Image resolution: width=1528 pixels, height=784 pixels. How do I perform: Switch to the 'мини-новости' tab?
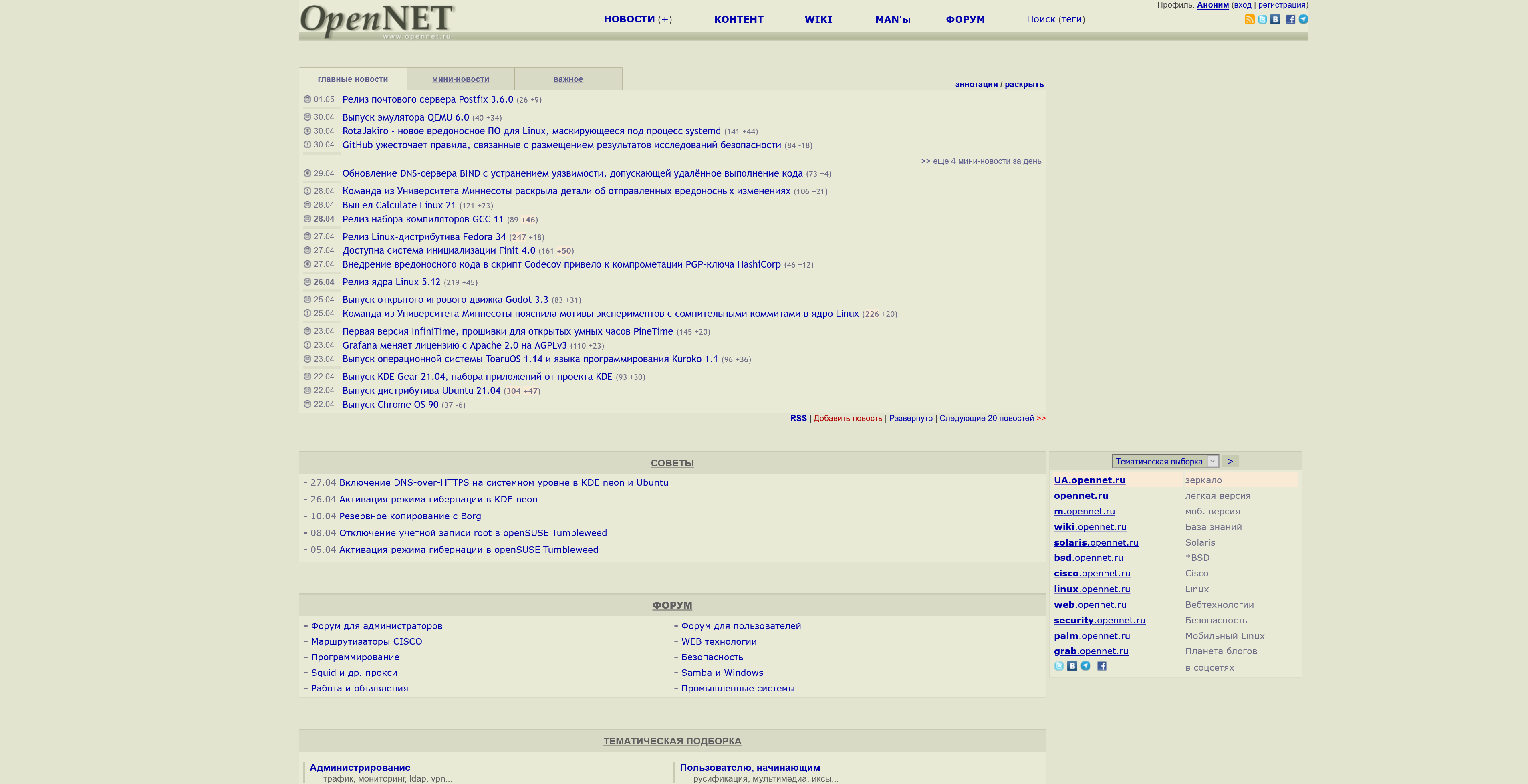[x=460, y=79]
